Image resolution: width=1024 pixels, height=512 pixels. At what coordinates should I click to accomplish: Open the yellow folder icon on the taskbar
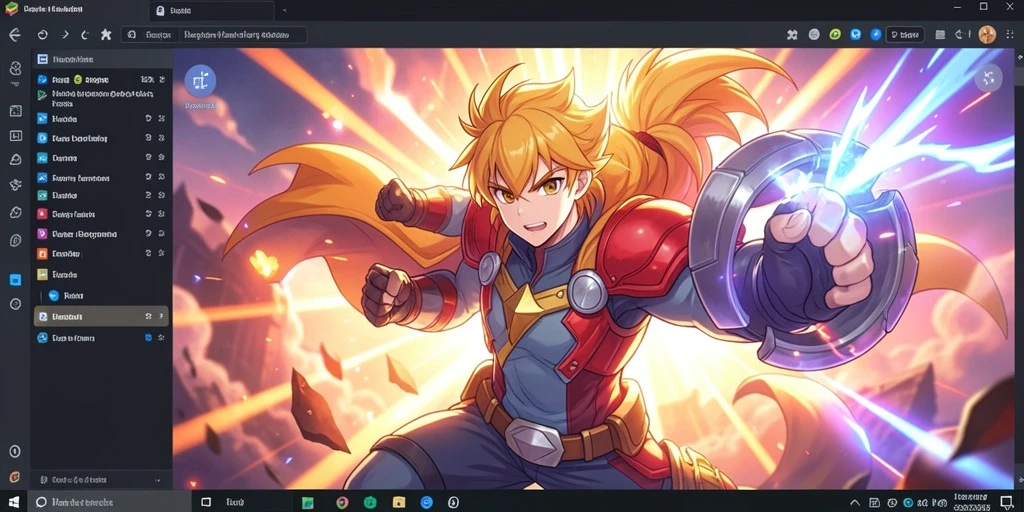(x=398, y=502)
